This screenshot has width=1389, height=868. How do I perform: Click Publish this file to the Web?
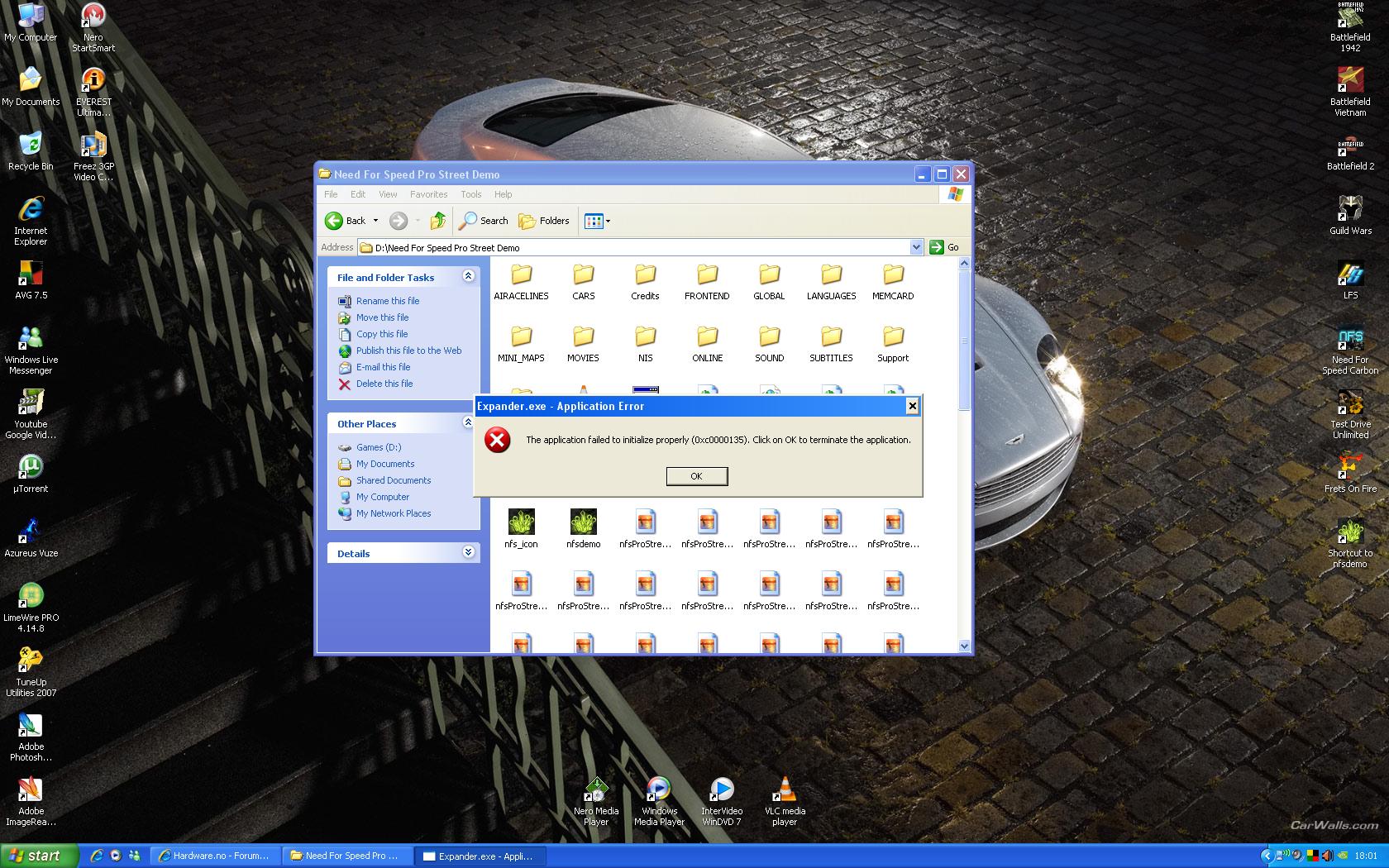click(408, 351)
